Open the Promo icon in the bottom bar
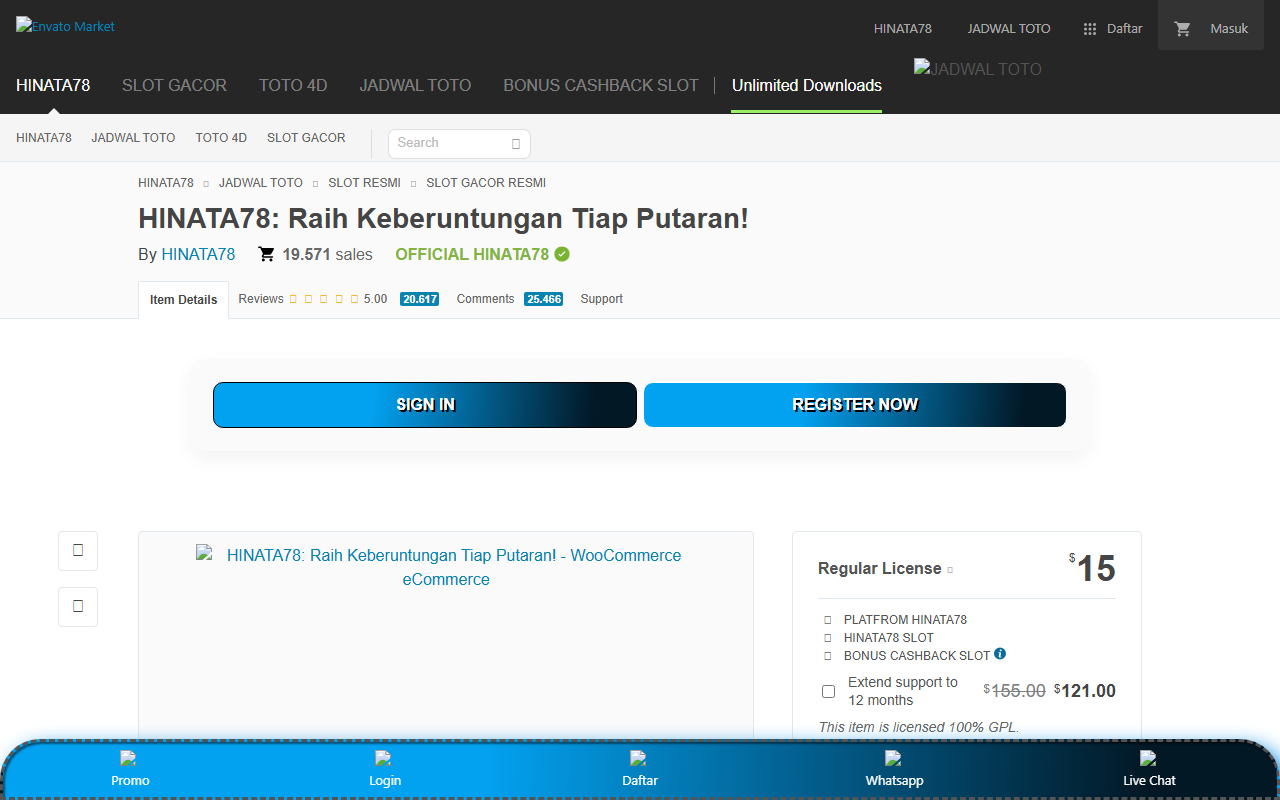Screen dimensions: 1280x800 click(127, 758)
